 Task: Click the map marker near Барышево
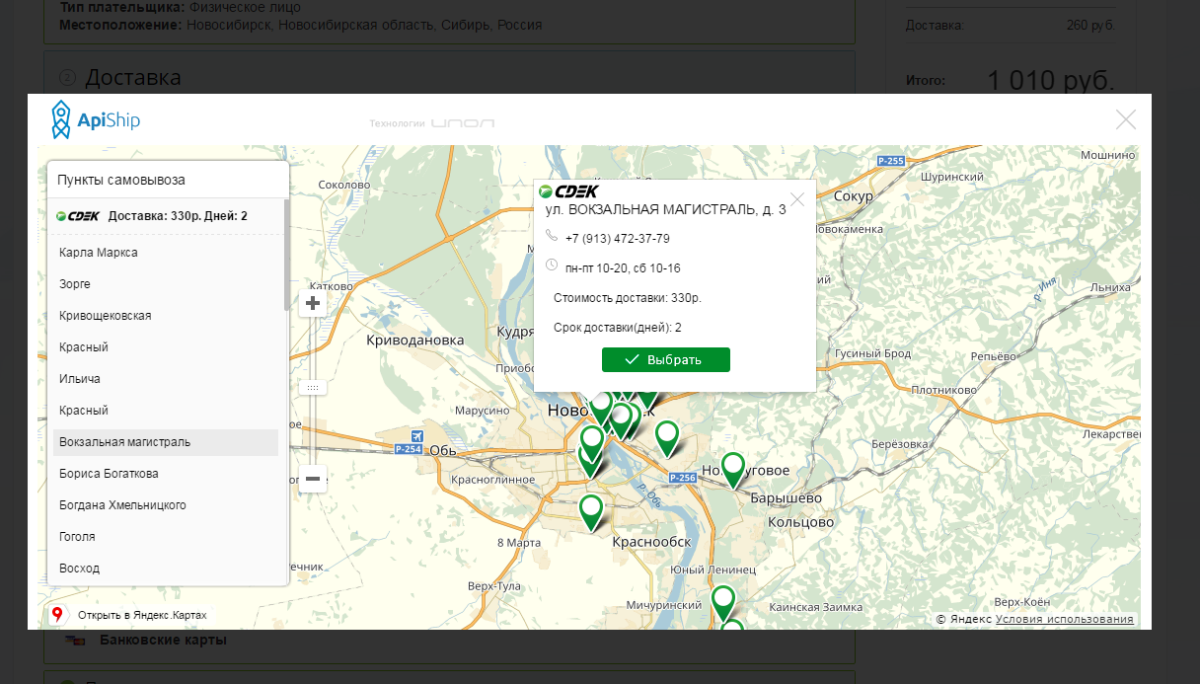733,467
